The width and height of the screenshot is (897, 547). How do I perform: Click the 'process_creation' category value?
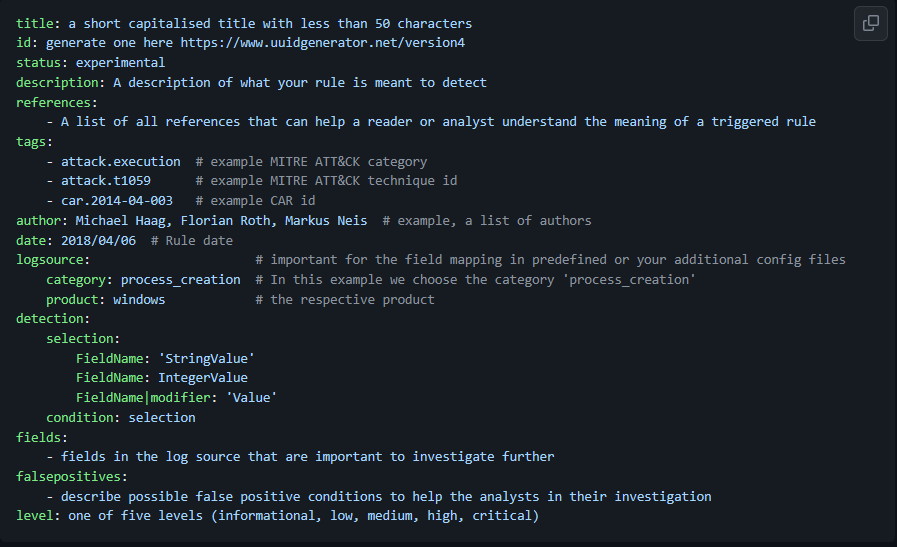pyautogui.click(x=180, y=280)
